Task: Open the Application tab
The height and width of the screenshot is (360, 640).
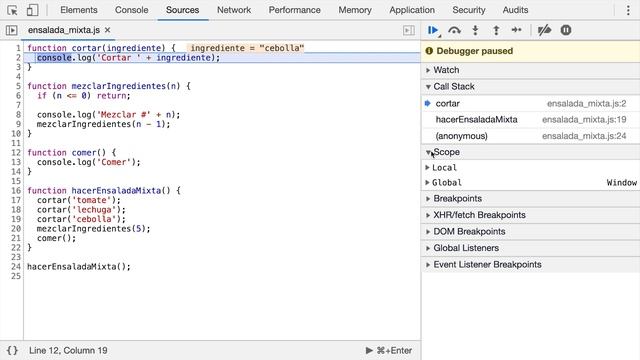Action: pos(412,10)
